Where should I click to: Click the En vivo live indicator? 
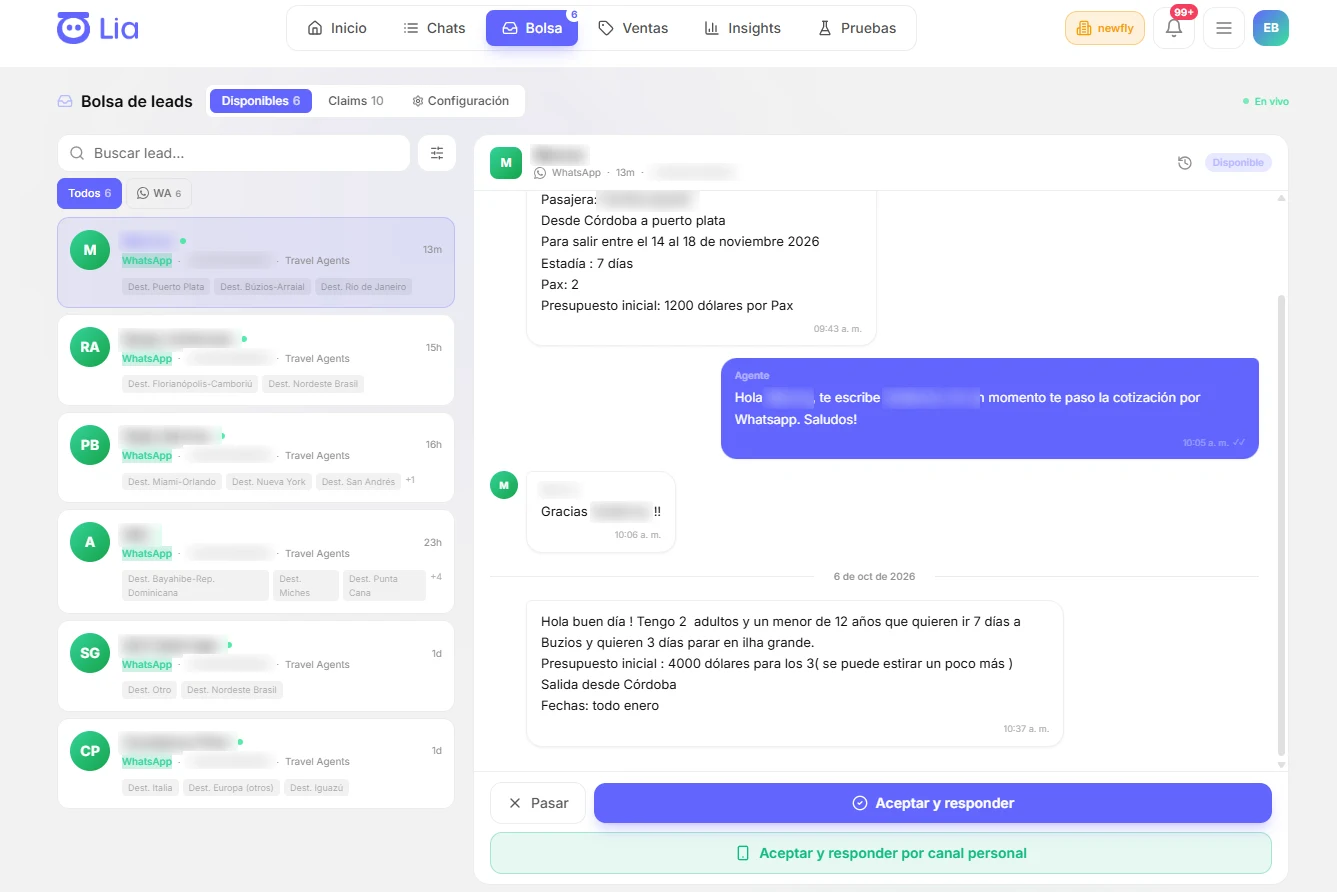pyautogui.click(x=1266, y=101)
